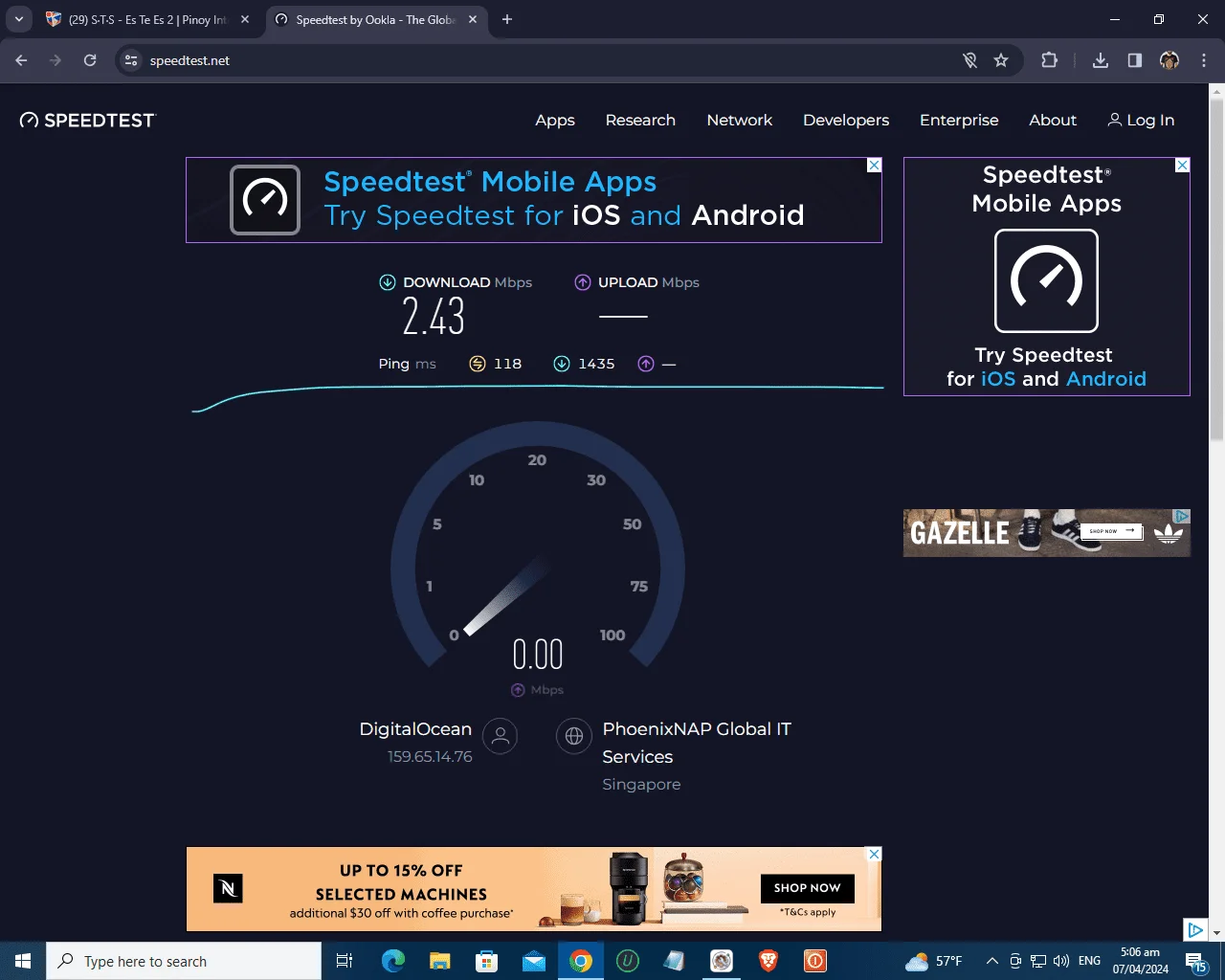Open the Mail app from the taskbar
The height and width of the screenshot is (980, 1225).
click(534, 961)
